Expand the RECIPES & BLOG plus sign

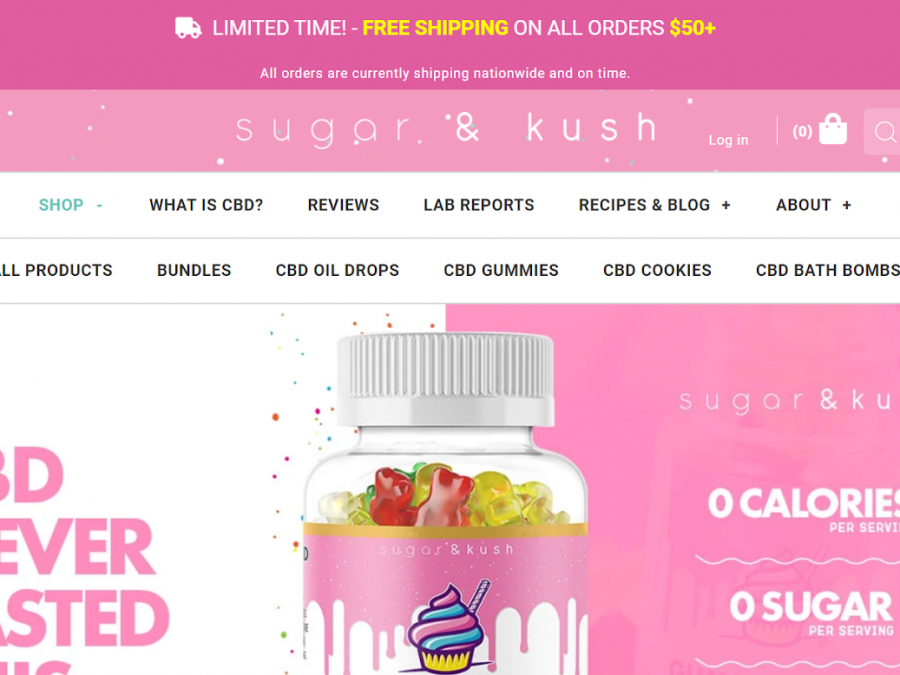(x=726, y=205)
